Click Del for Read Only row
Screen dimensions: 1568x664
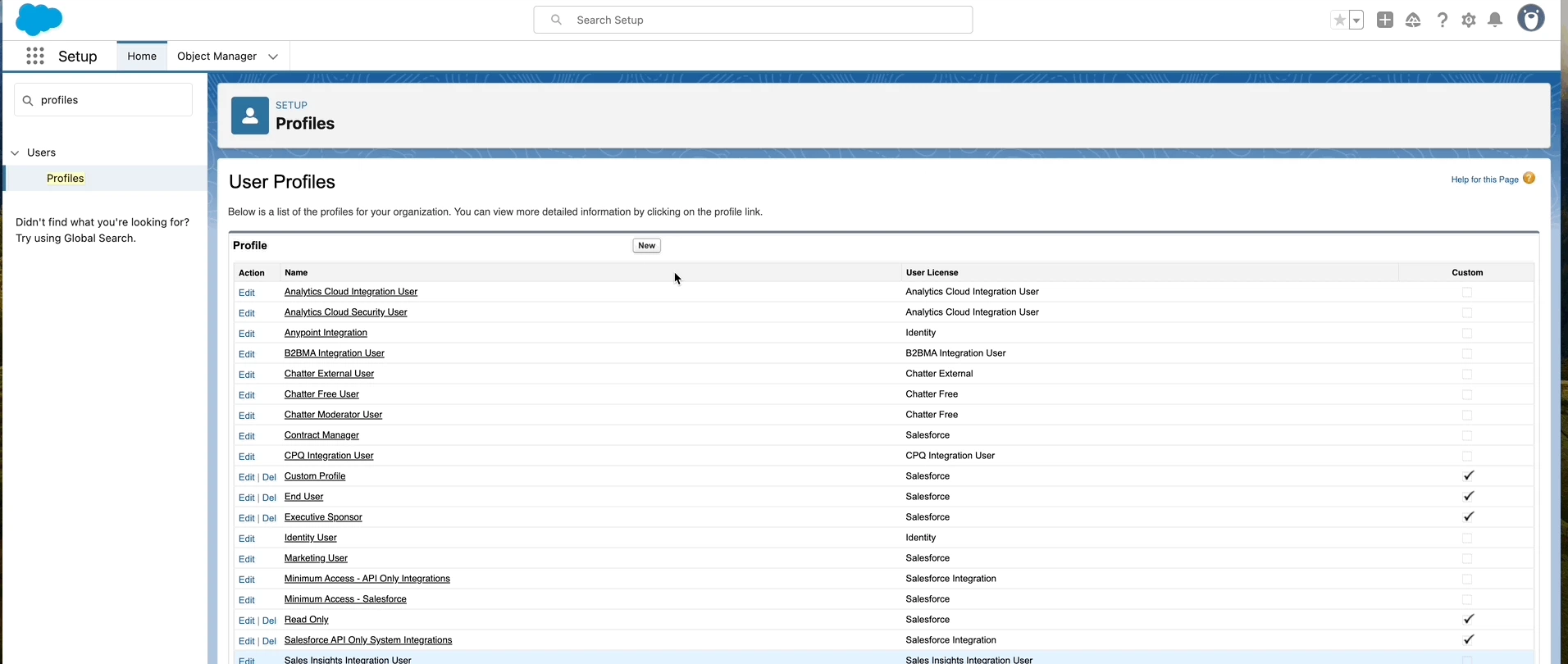coord(269,621)
